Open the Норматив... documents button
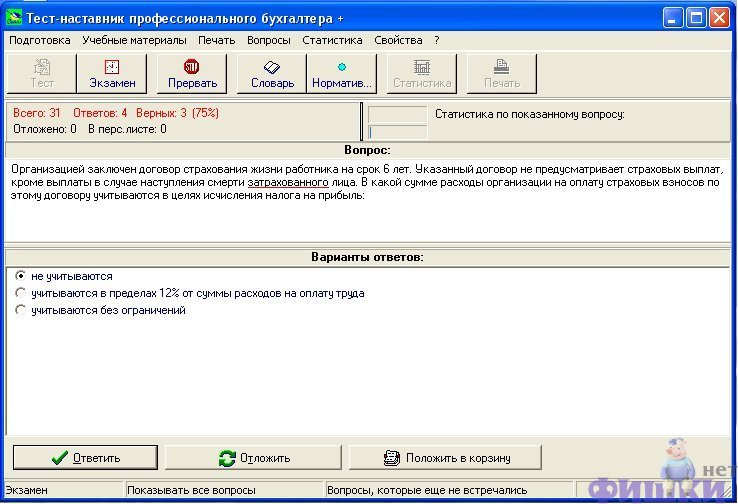 (x=342, y=74)
